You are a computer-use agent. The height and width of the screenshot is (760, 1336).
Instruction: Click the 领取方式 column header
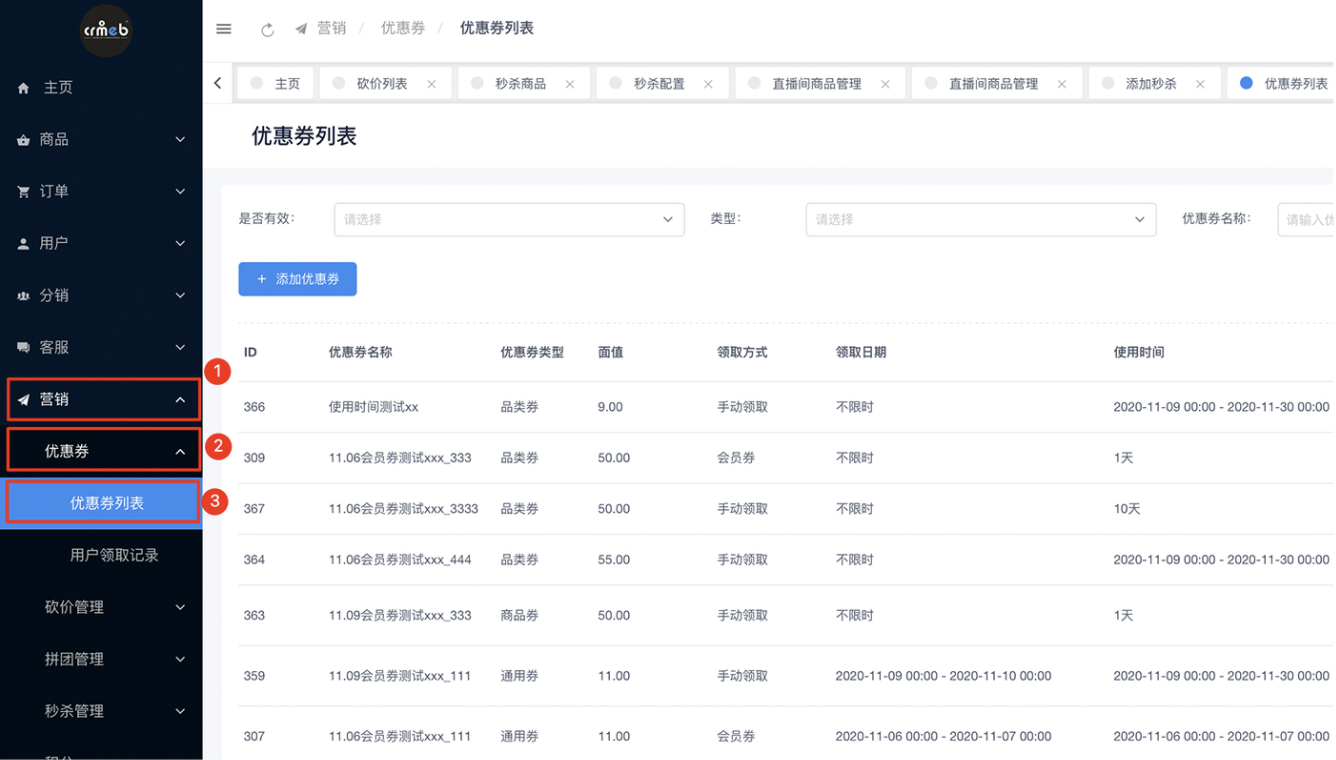point(742,352)
